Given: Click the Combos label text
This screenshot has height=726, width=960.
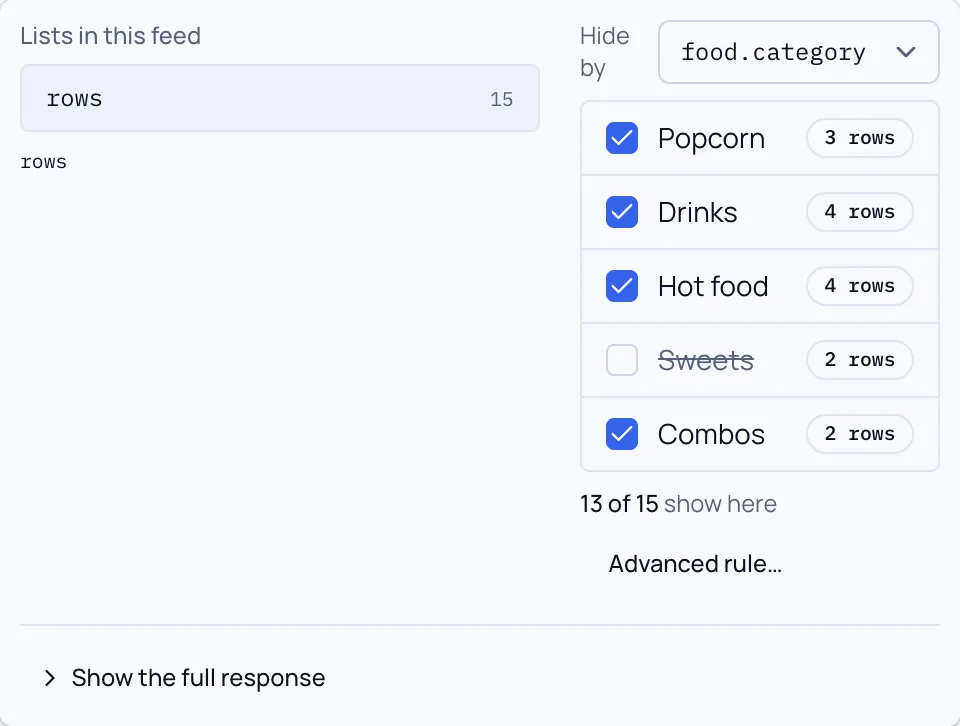Looking at the screenshot, I should tap(711, 434).
